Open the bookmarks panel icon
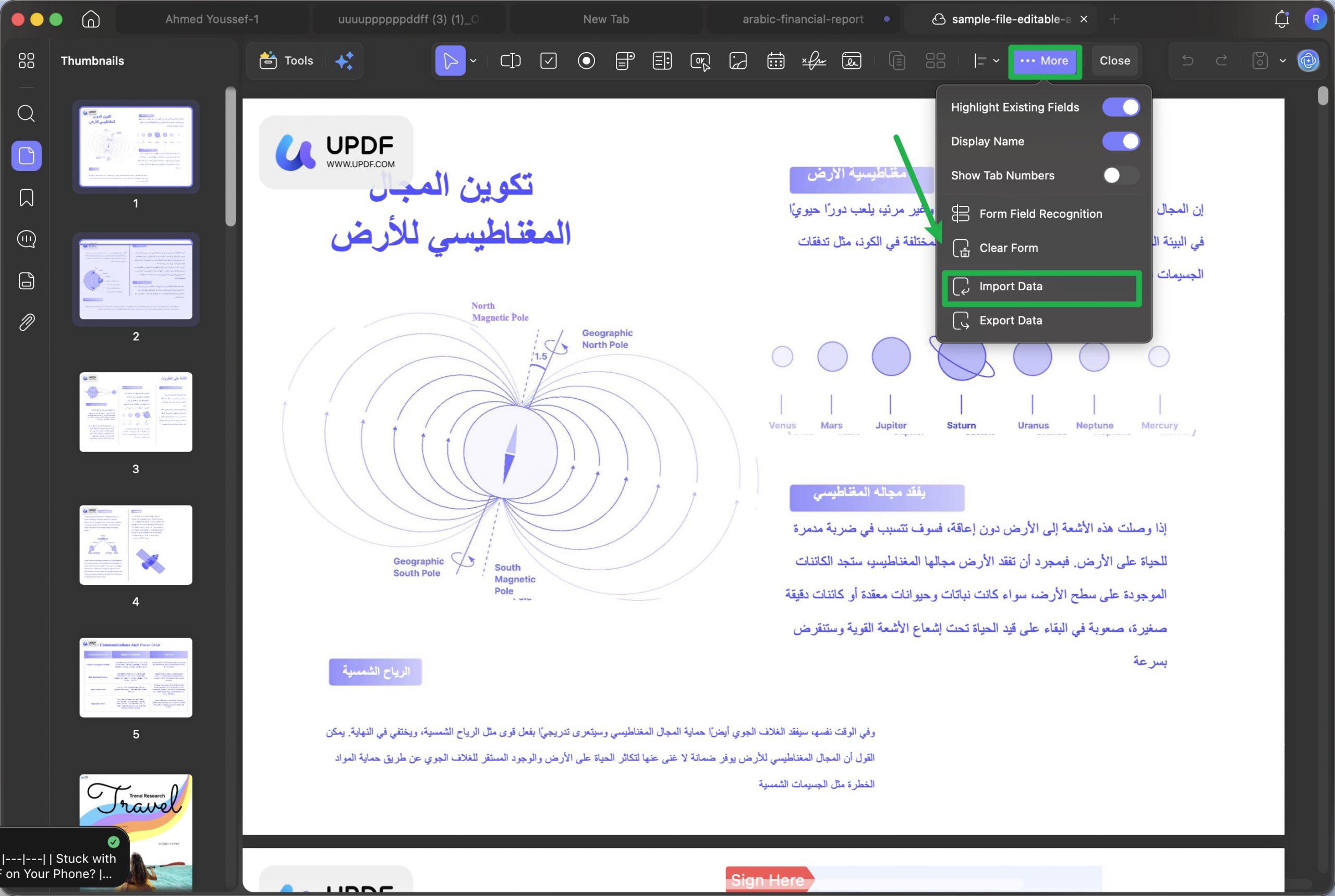Image resolution: width=1335 pixels, height=896 pixels. point(26,198)
